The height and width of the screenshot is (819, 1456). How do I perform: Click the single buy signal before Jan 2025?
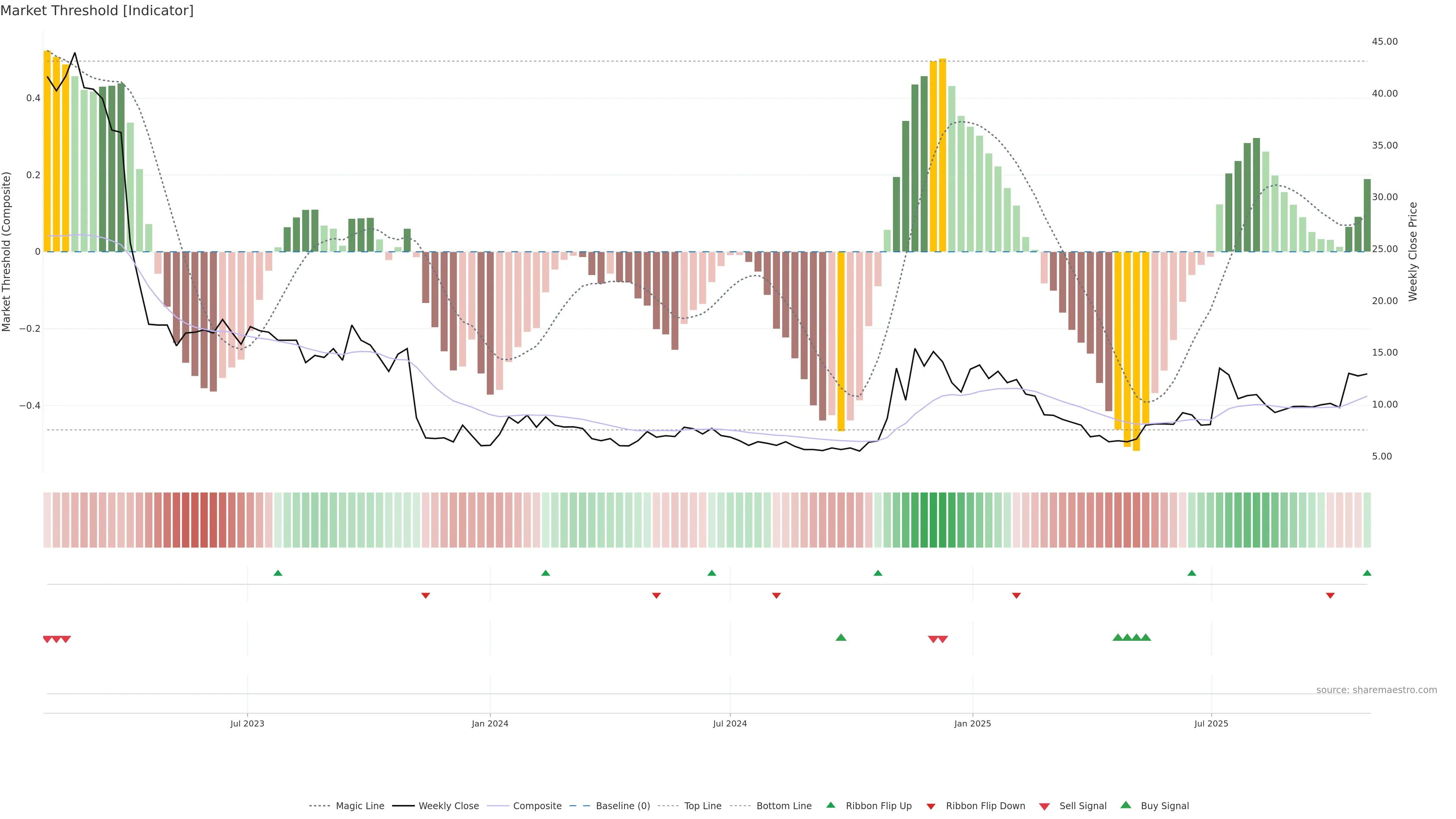841,637
